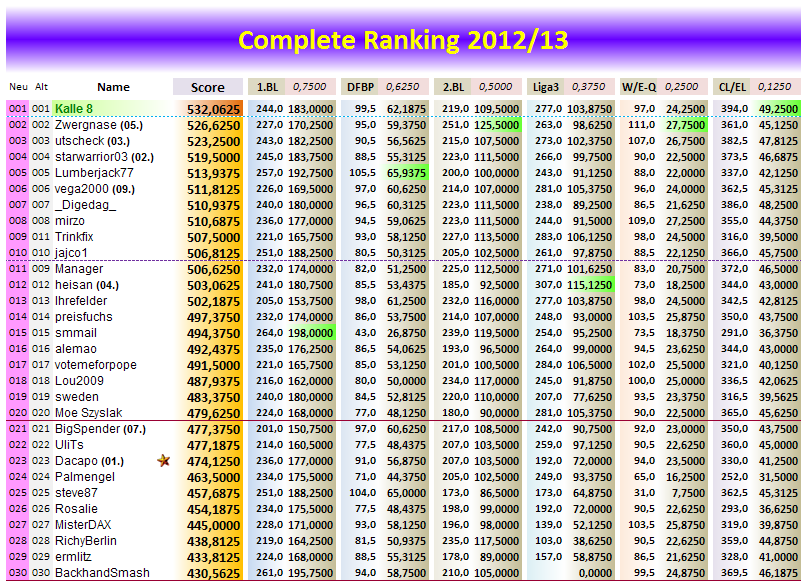Open the entry for votemeforpope
Image resolution: width=807 pixels, height=581 pixels.
[96, 365]
